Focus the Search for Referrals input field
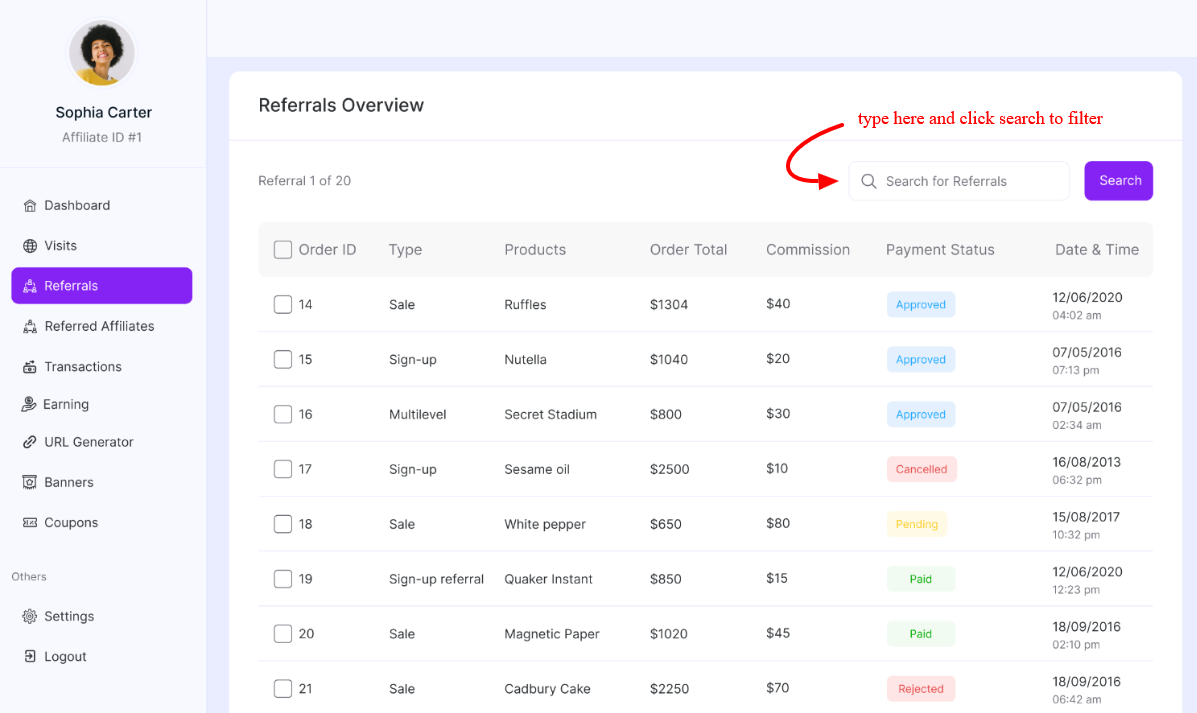 point(970,181)
